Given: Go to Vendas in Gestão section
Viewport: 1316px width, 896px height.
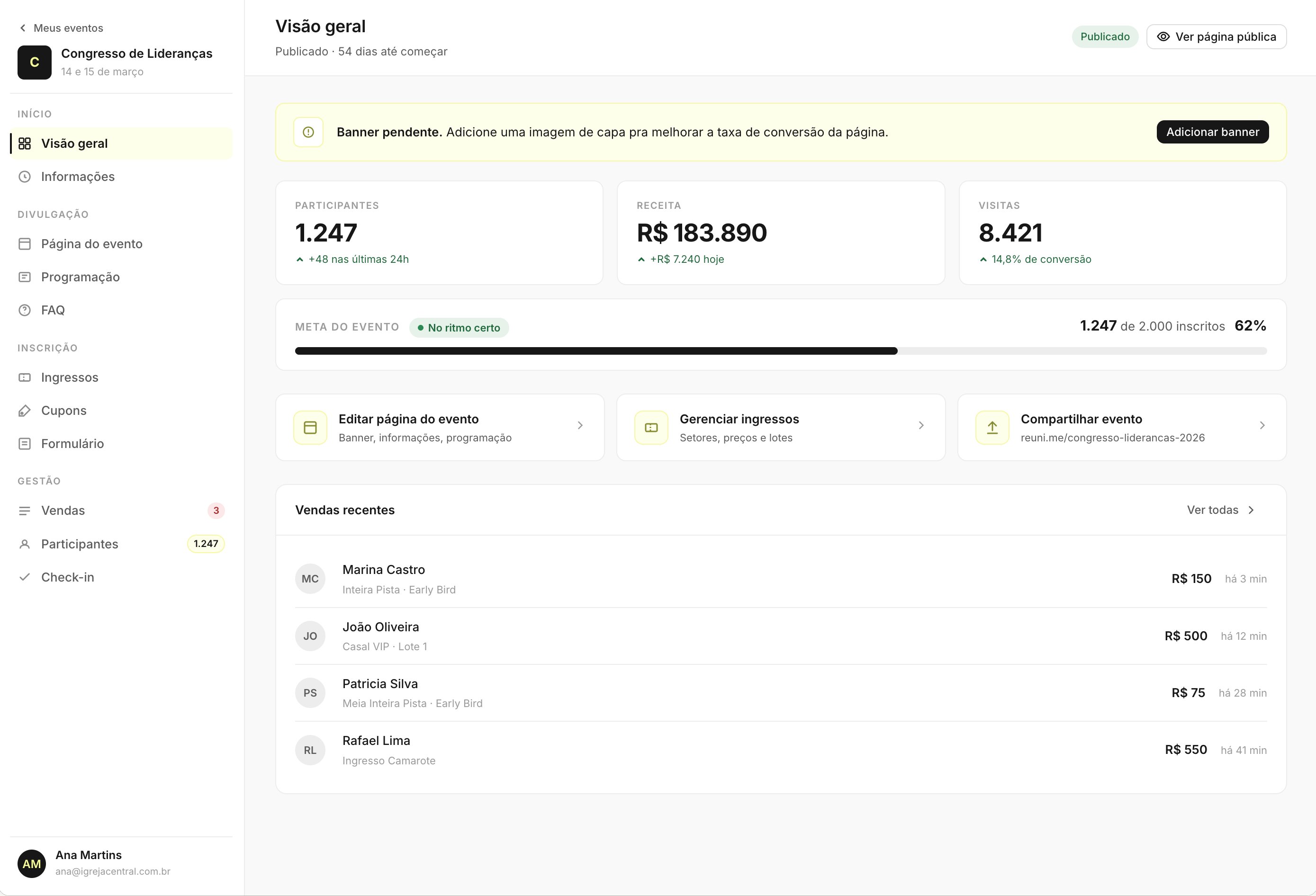Looking at the screenshot, I should [x=121, y=511].
